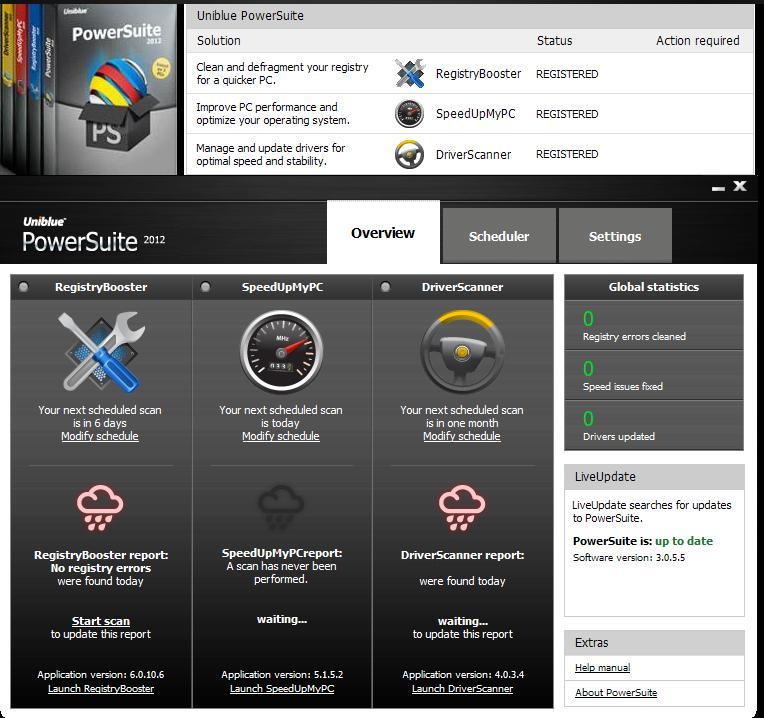Click the 'Solution' column header
Screen dimensions: 764x718
219,40
